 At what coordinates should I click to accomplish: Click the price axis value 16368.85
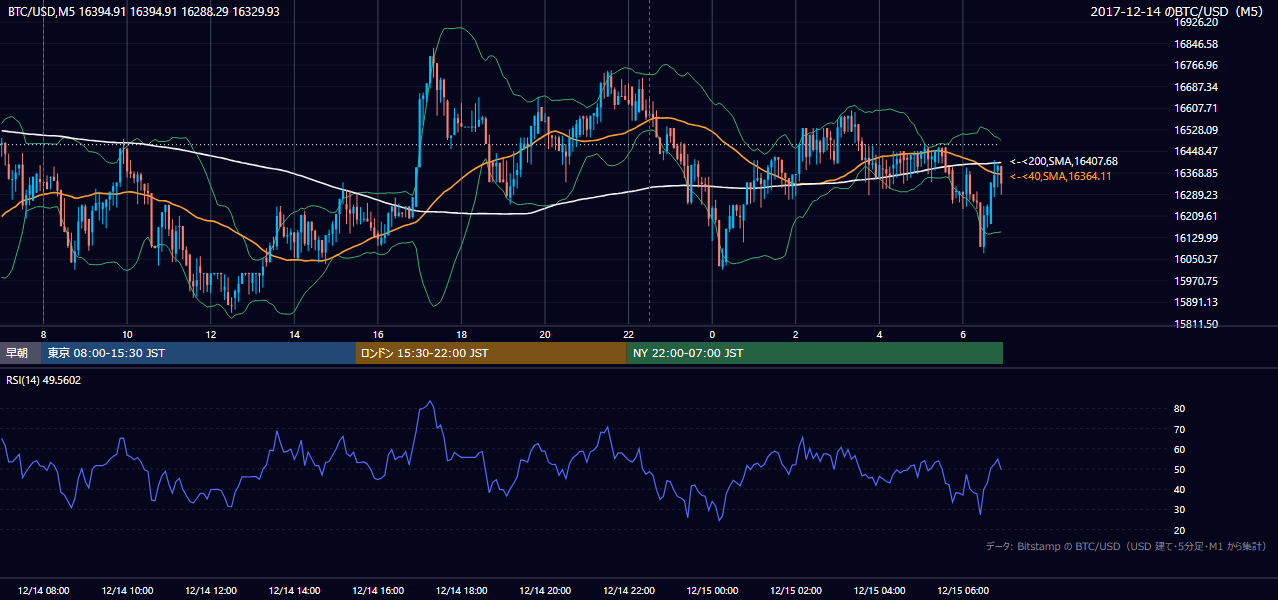1195,173
